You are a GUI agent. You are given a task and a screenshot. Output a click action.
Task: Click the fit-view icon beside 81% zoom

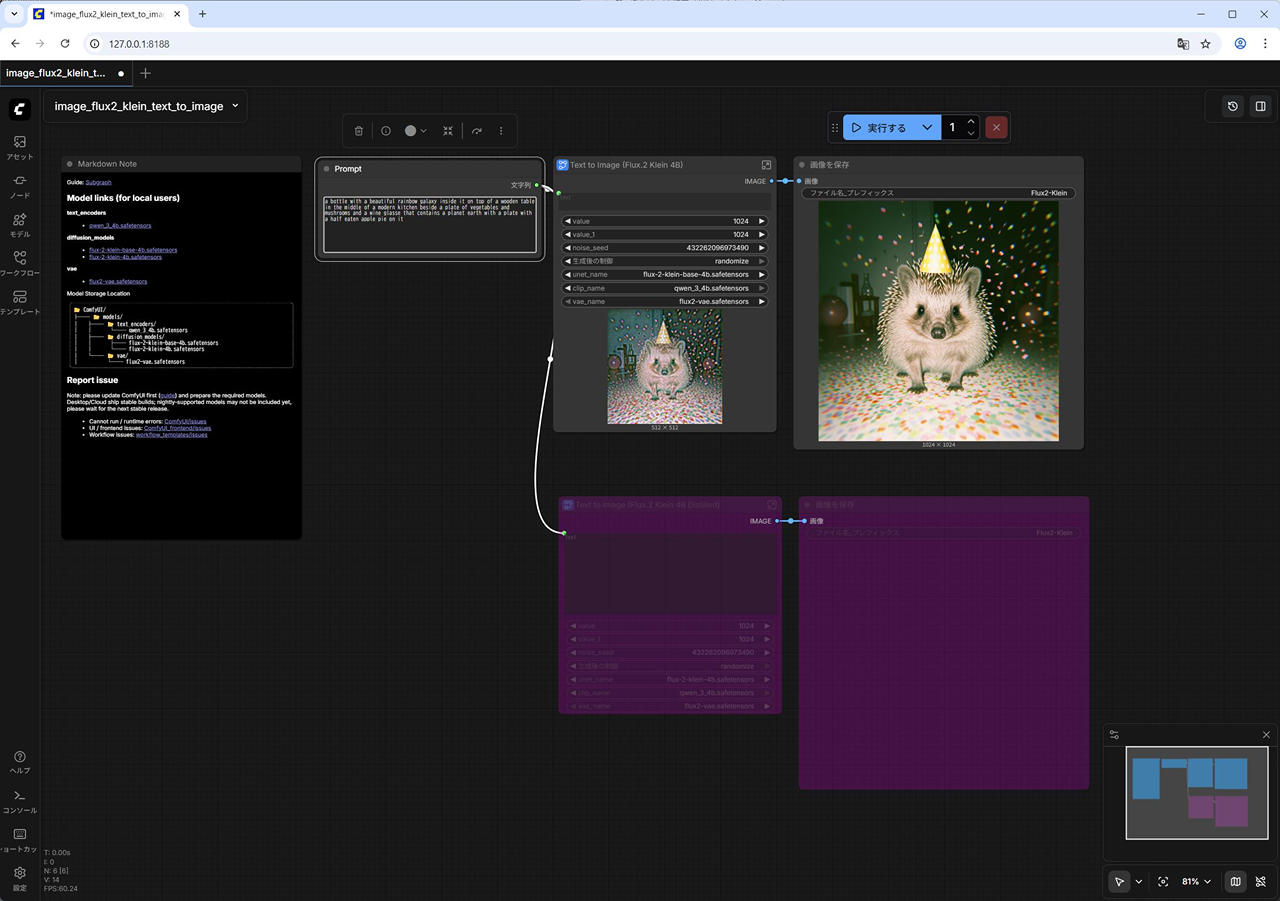click(1163, 882)
